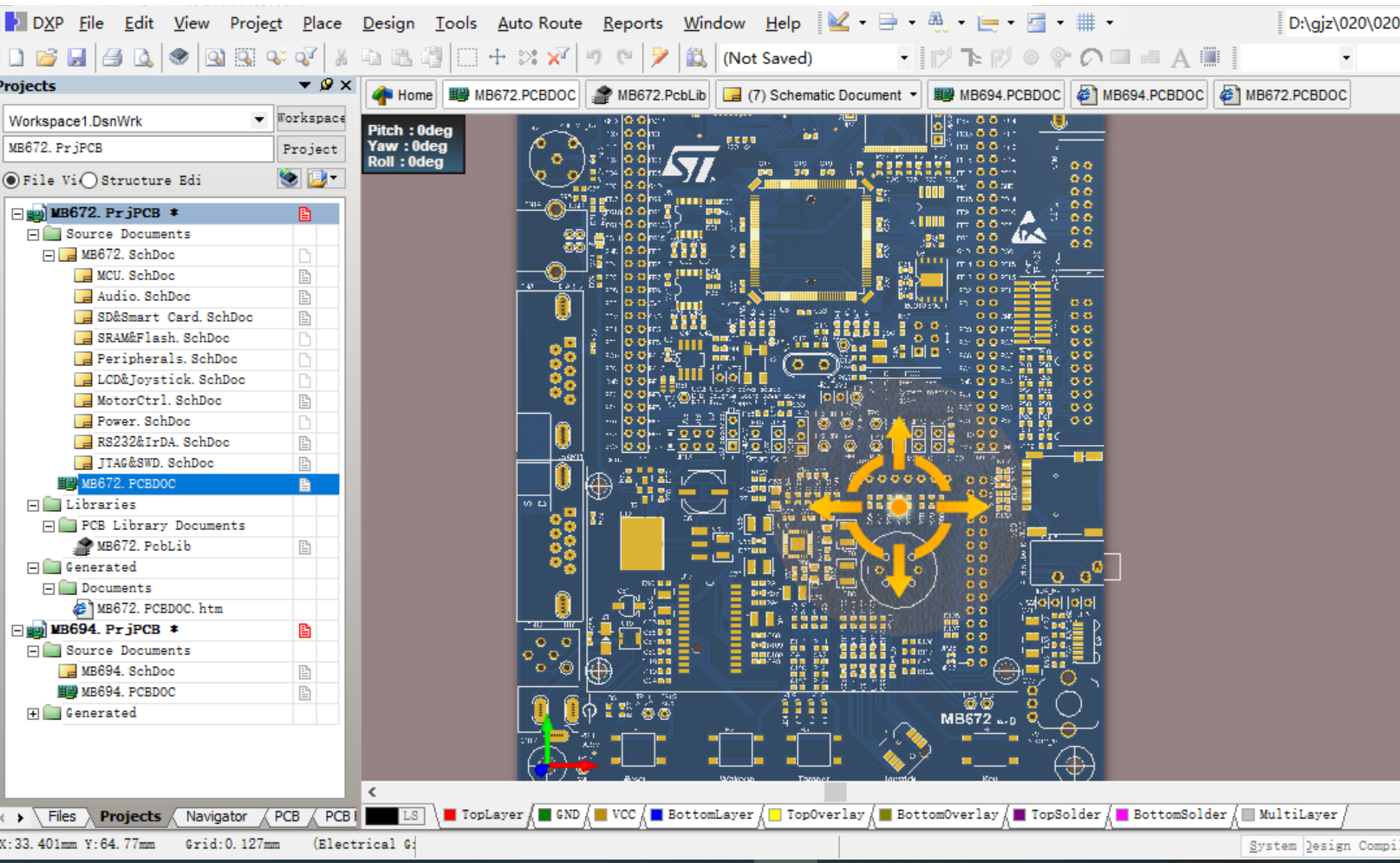The height and width of the screenshot is (863, 1400).
Task: Click the LS layer set button
Action: coord(411,815)
